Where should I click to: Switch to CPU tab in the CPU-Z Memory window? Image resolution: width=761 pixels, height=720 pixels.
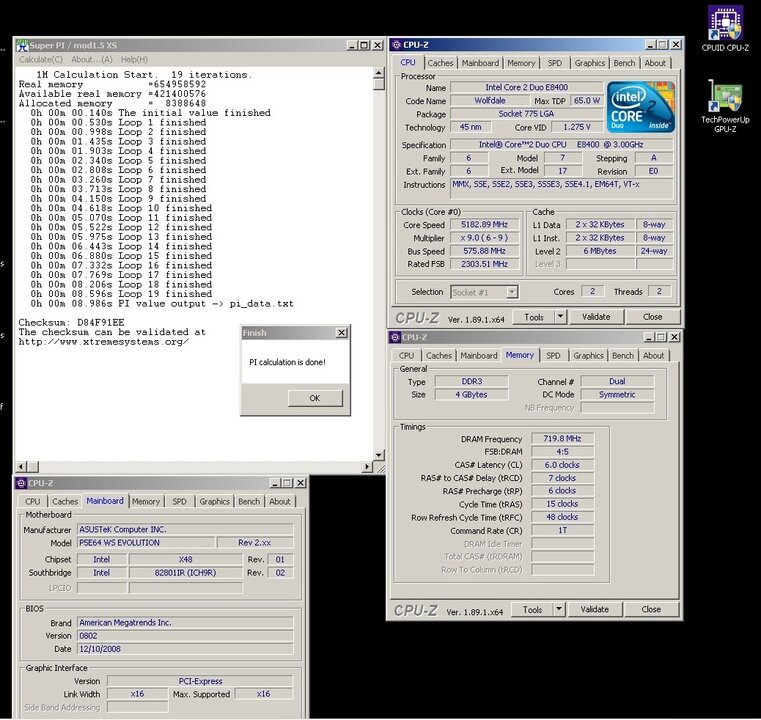pyautogui.click(x=406, y=355)
